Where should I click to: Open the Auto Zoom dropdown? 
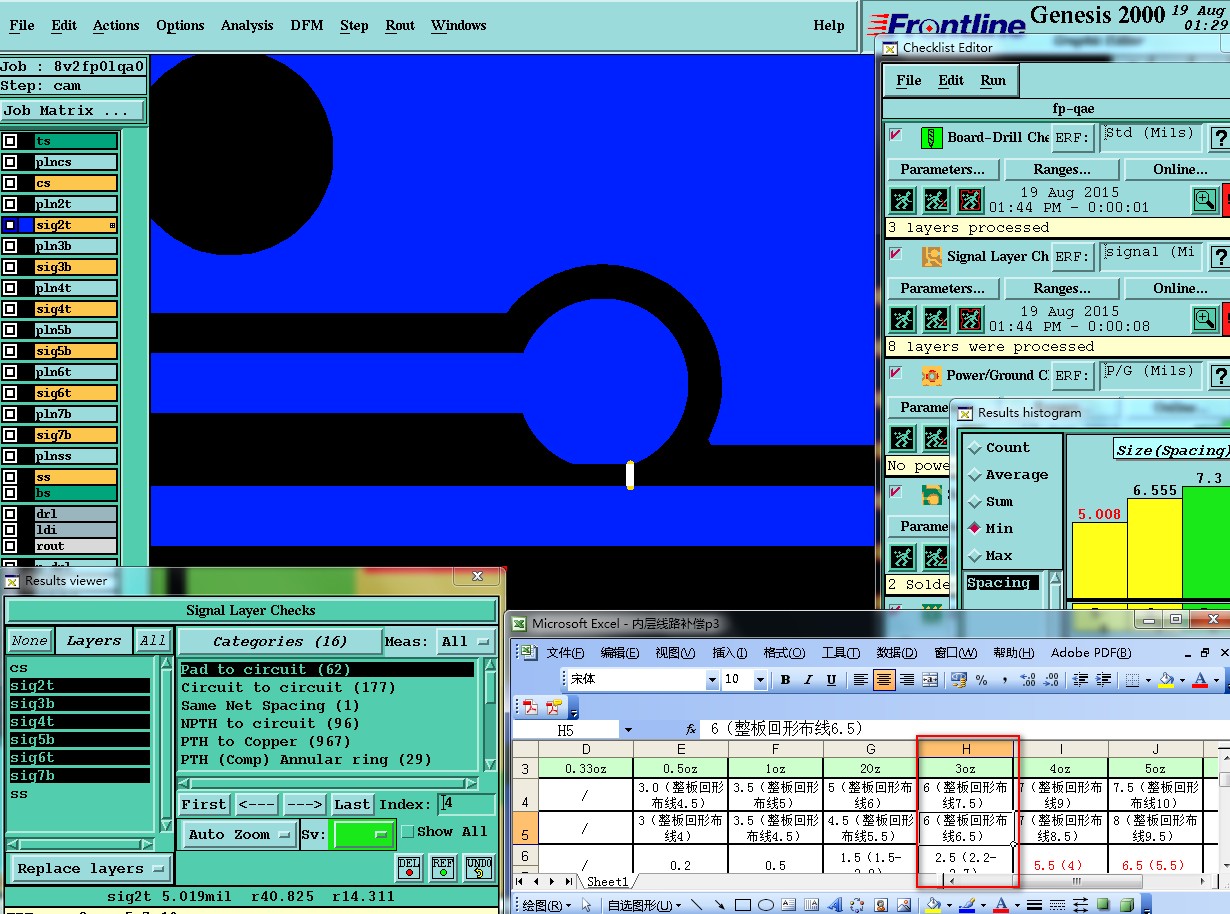point(240,834)
